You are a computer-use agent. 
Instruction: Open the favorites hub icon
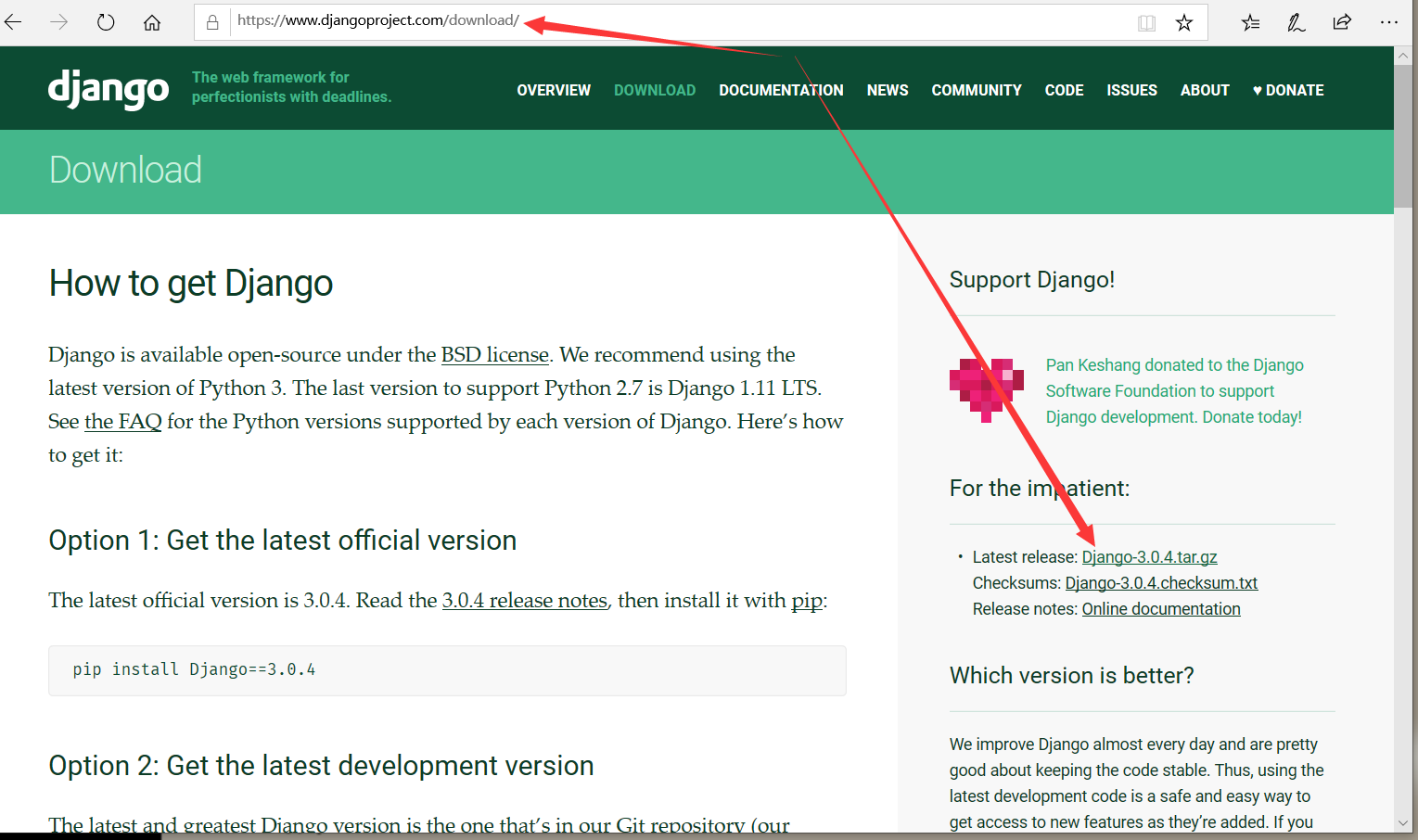point(1251,23)
